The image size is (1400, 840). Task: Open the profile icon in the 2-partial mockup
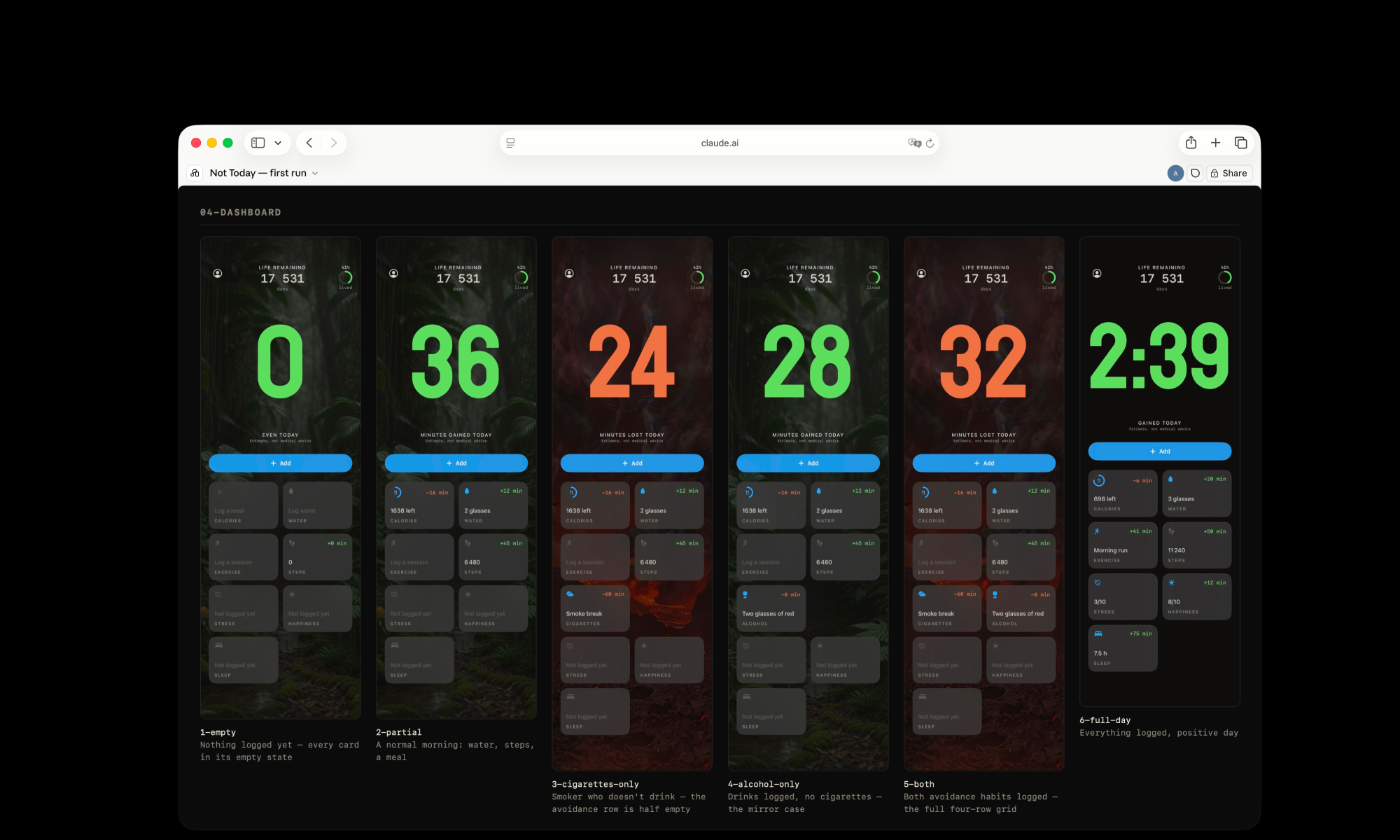393,274
